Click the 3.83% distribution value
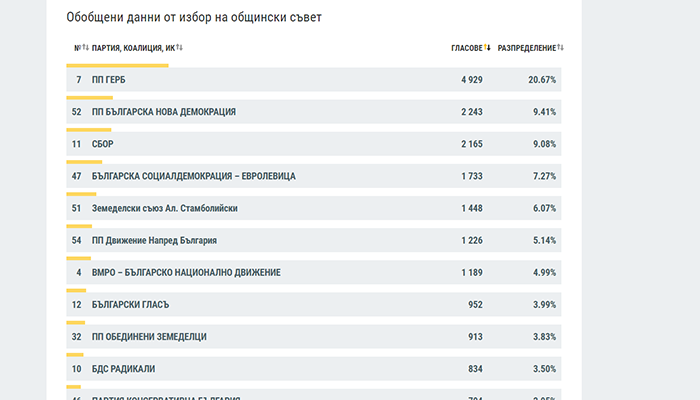This screenshot has height=400, width=700. tap(544, 337)
